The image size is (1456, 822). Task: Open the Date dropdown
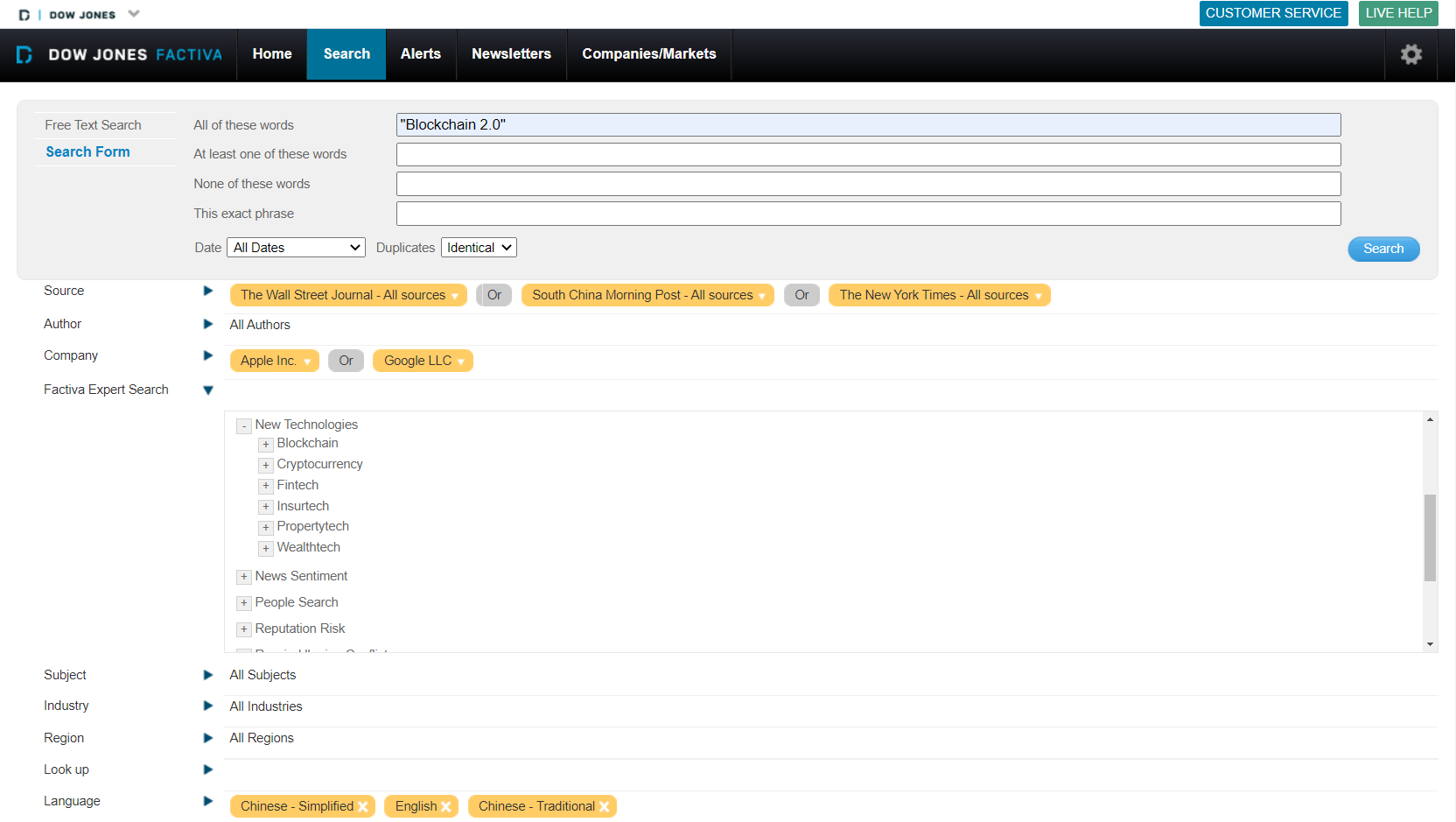click(296, 248)
